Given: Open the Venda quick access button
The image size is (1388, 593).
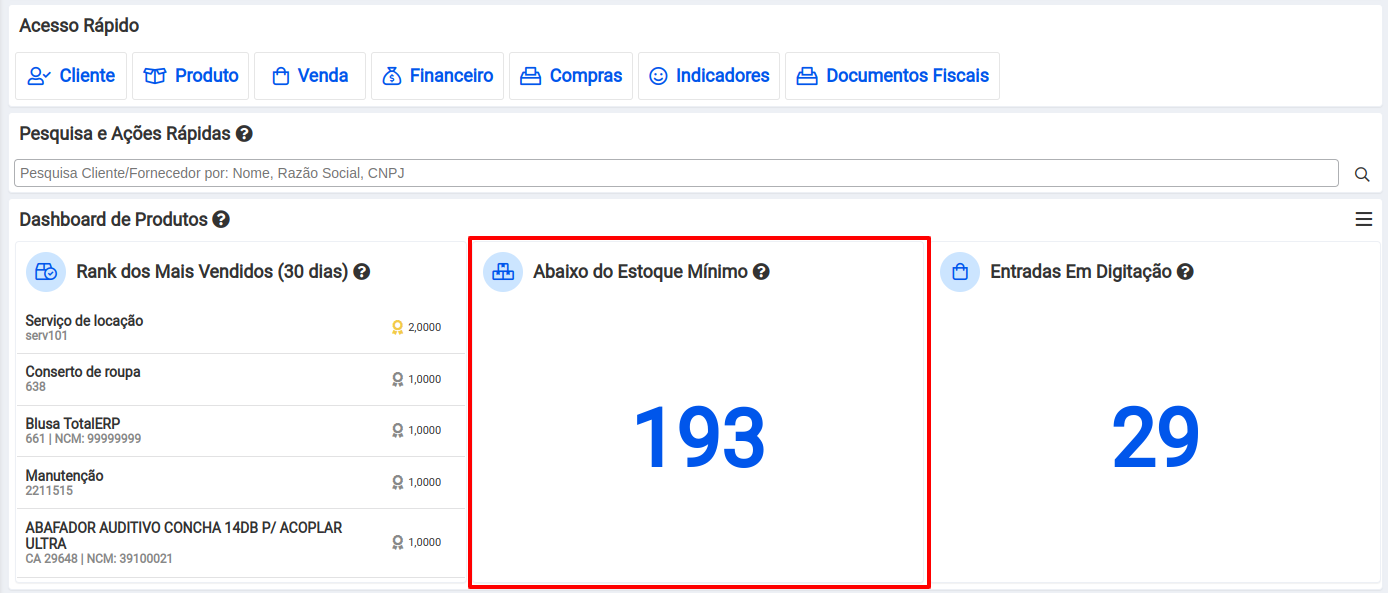Looking at the screenshot, I should click(310, 76).
